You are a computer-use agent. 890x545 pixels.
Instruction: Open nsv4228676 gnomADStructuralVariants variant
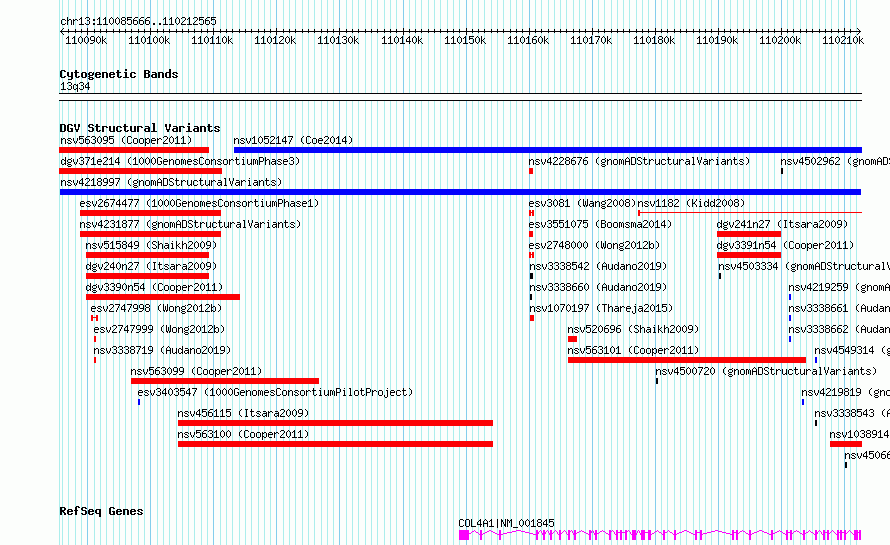point(639,161)
